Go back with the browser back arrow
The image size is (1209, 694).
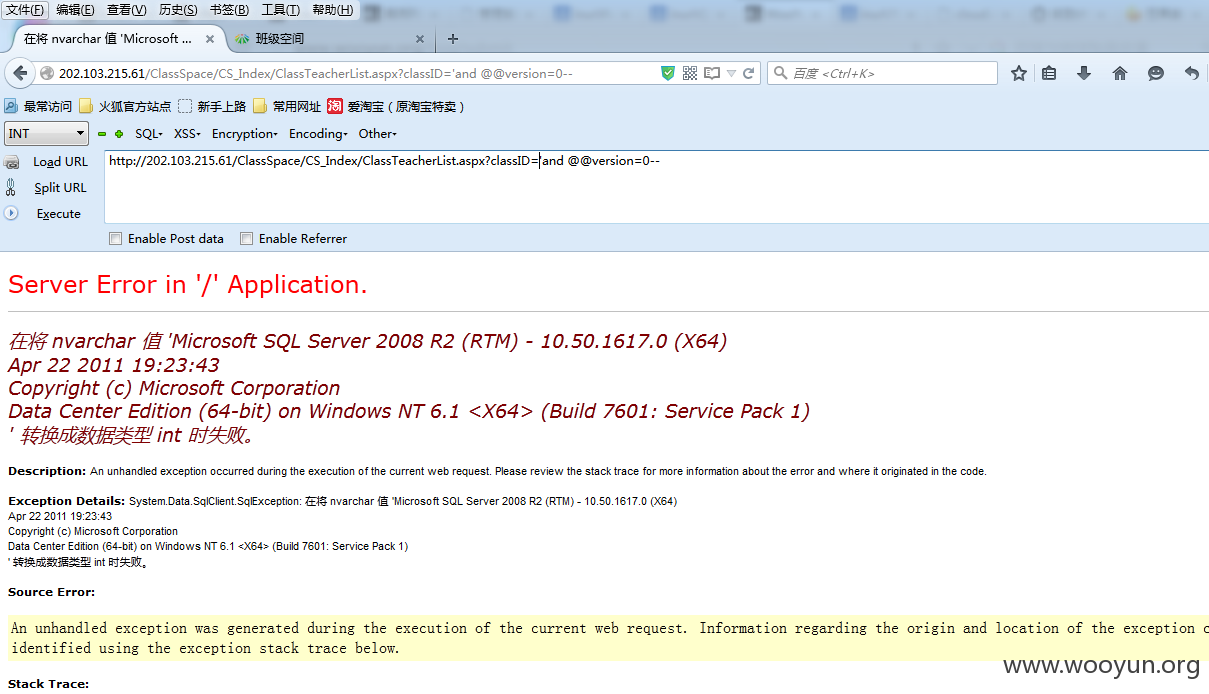(19, 73)
